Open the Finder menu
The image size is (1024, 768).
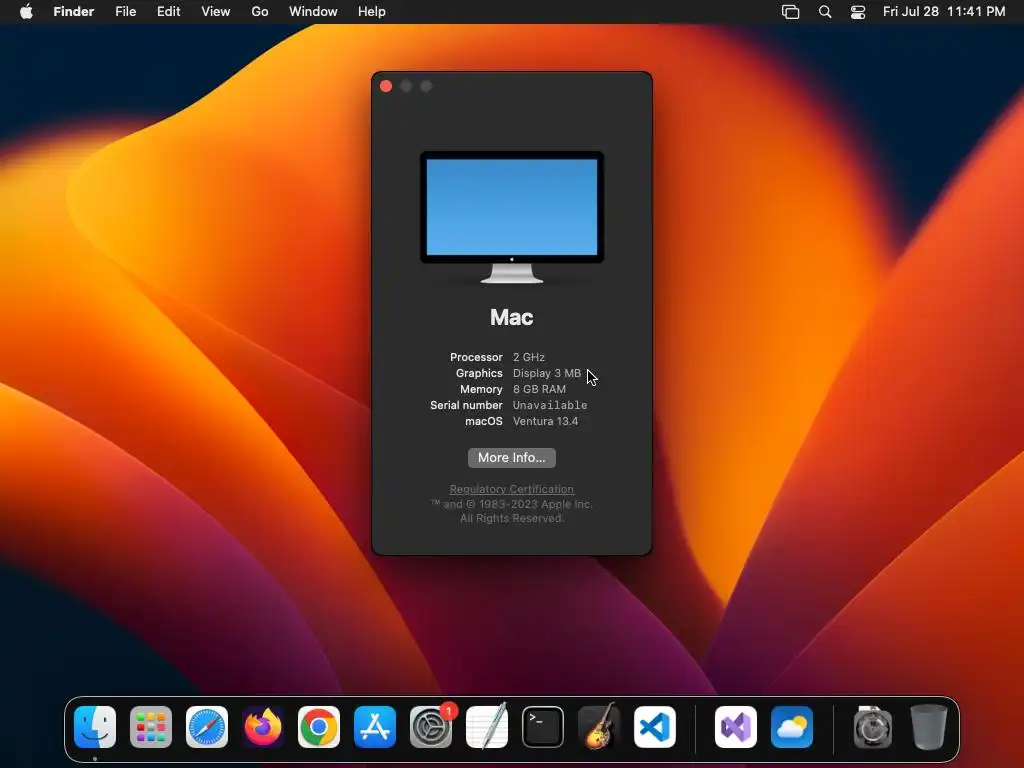click(74, 12)
